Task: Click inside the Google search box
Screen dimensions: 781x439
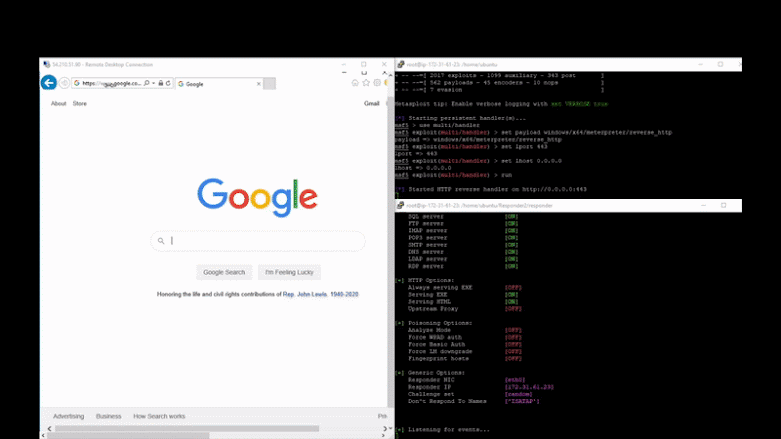Action: coord(258,241)
